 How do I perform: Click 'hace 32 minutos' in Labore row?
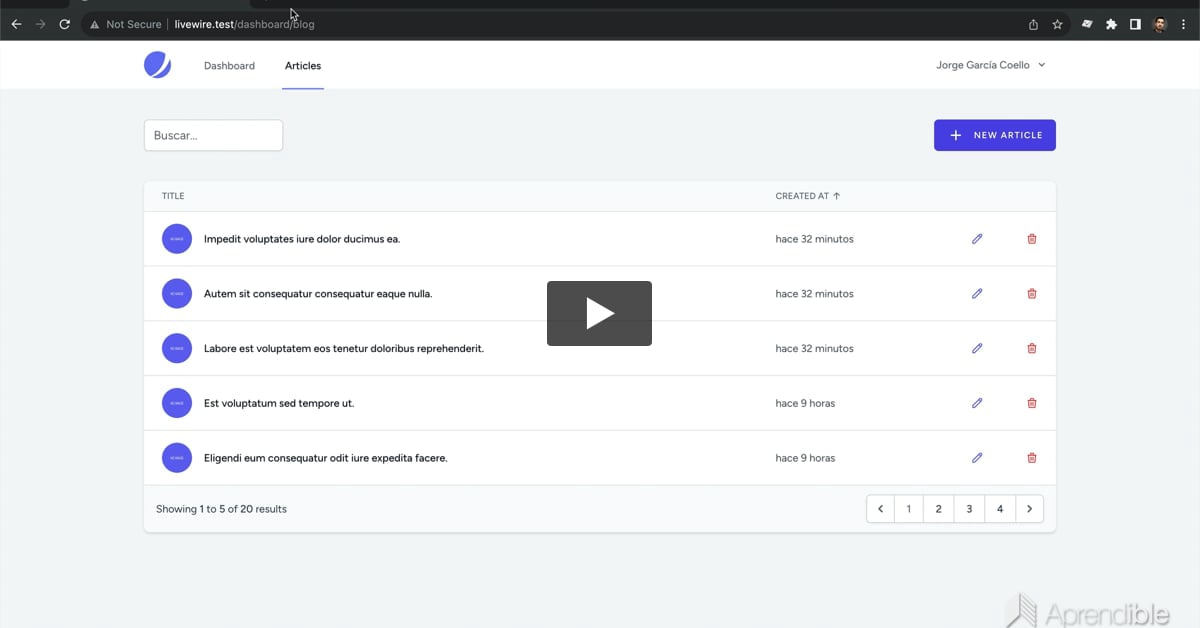click(x=814, y=348)
